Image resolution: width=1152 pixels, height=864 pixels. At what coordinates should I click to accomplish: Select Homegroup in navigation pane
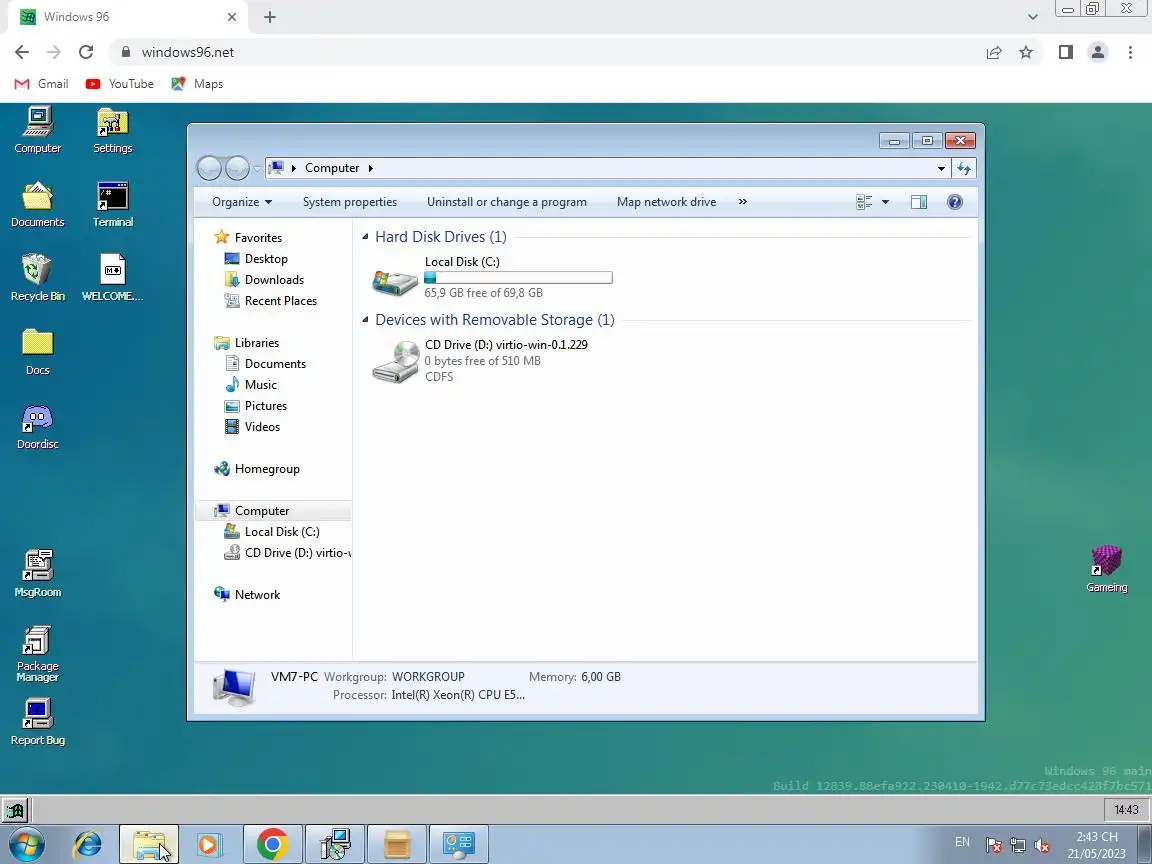tap(256, 469)
